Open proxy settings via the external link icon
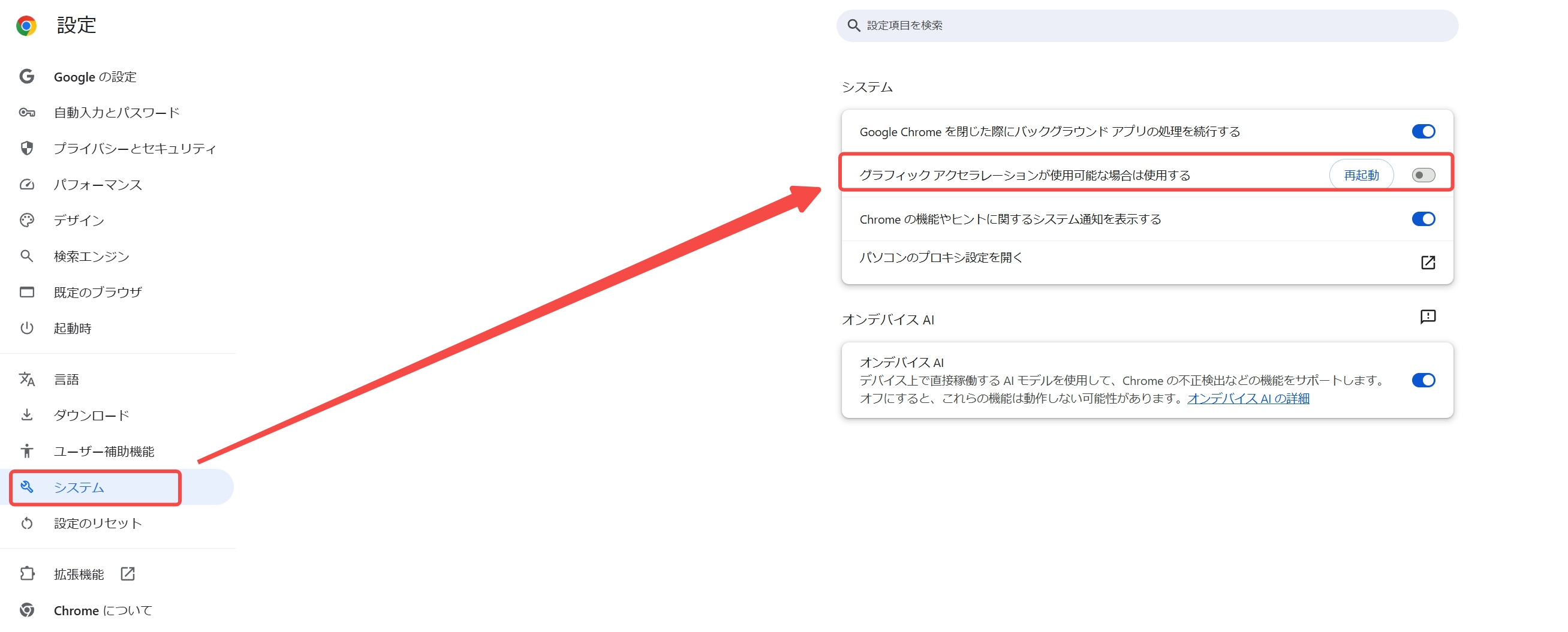Viewport: 1568px width, 632px height. click(1428, 263)
